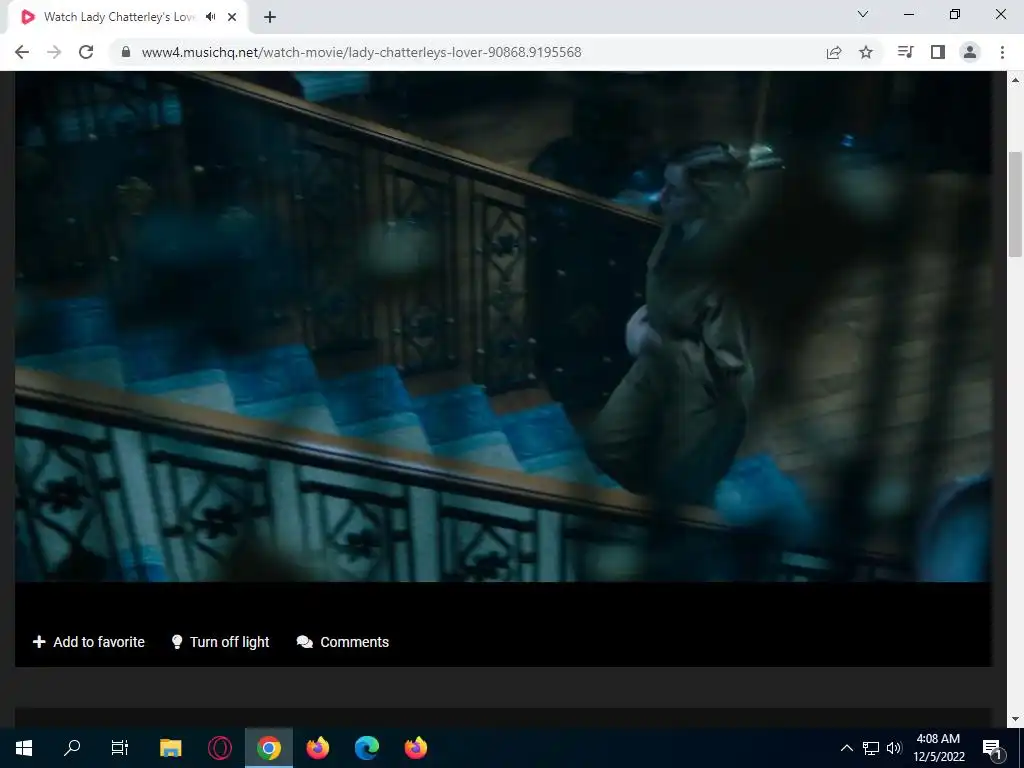Click the page vertical scrollbar thumb
The height and width of the screenshot is (768, 1024).
[1015, 204]
